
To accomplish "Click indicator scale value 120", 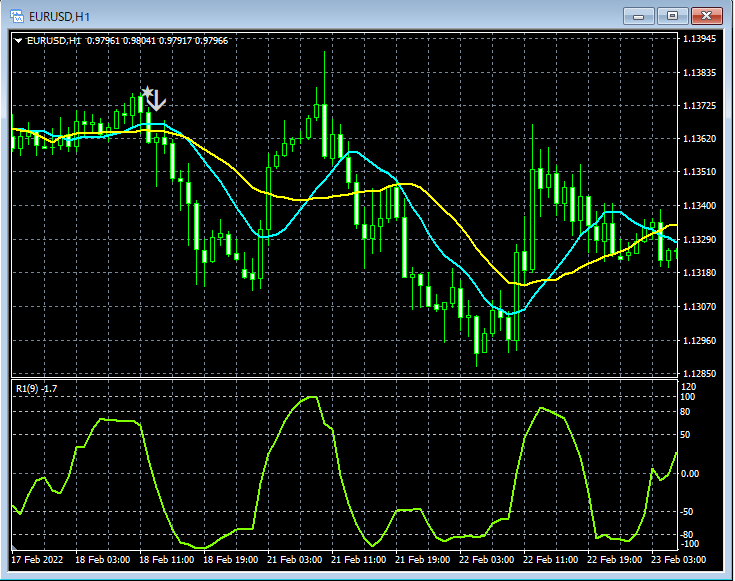I will [x=689, y=387].
